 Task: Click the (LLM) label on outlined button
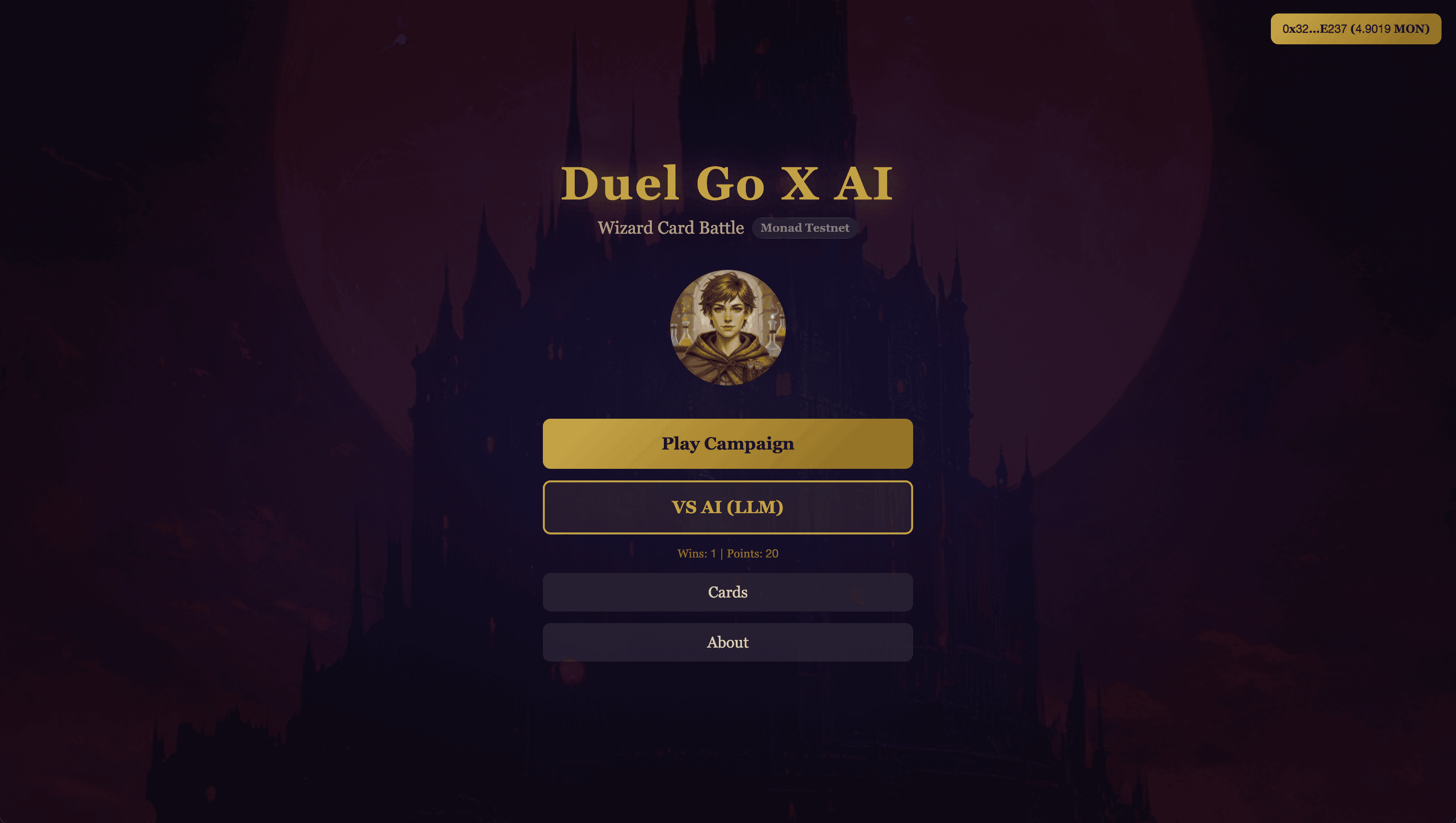[755, 507]
